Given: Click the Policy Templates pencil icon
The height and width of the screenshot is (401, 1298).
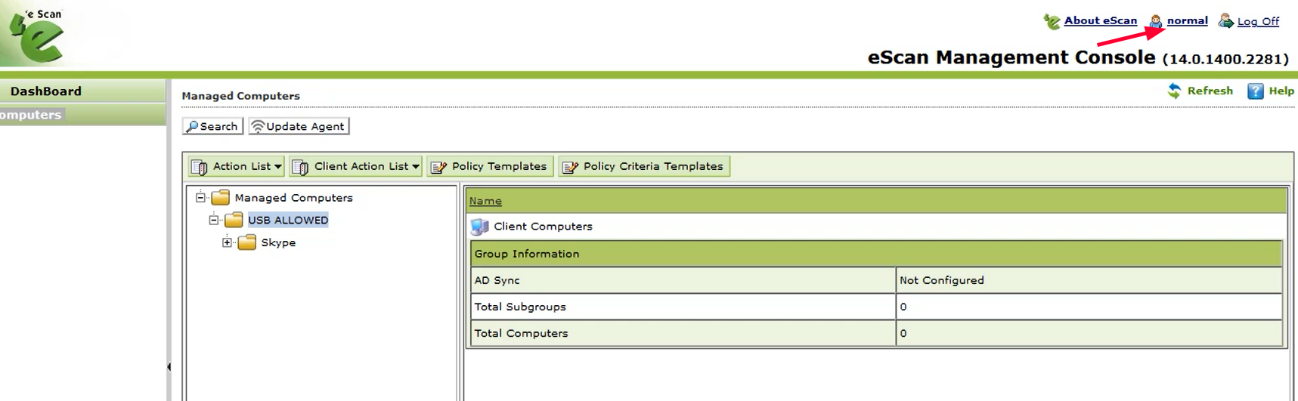Looking at the screenshot, I should click(x=439, y=167).
